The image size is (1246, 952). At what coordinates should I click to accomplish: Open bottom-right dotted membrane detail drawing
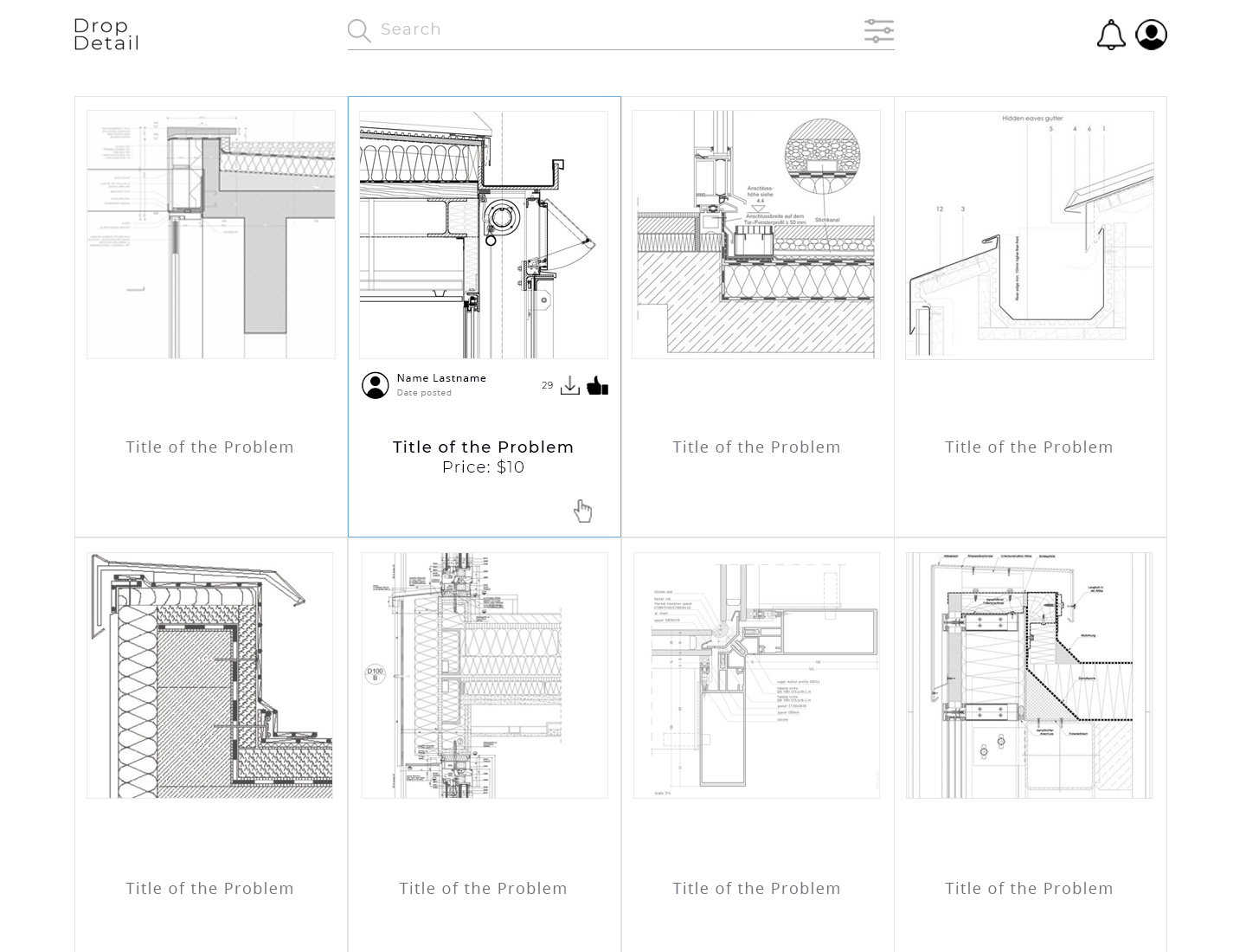click(x=1029, y=675)
